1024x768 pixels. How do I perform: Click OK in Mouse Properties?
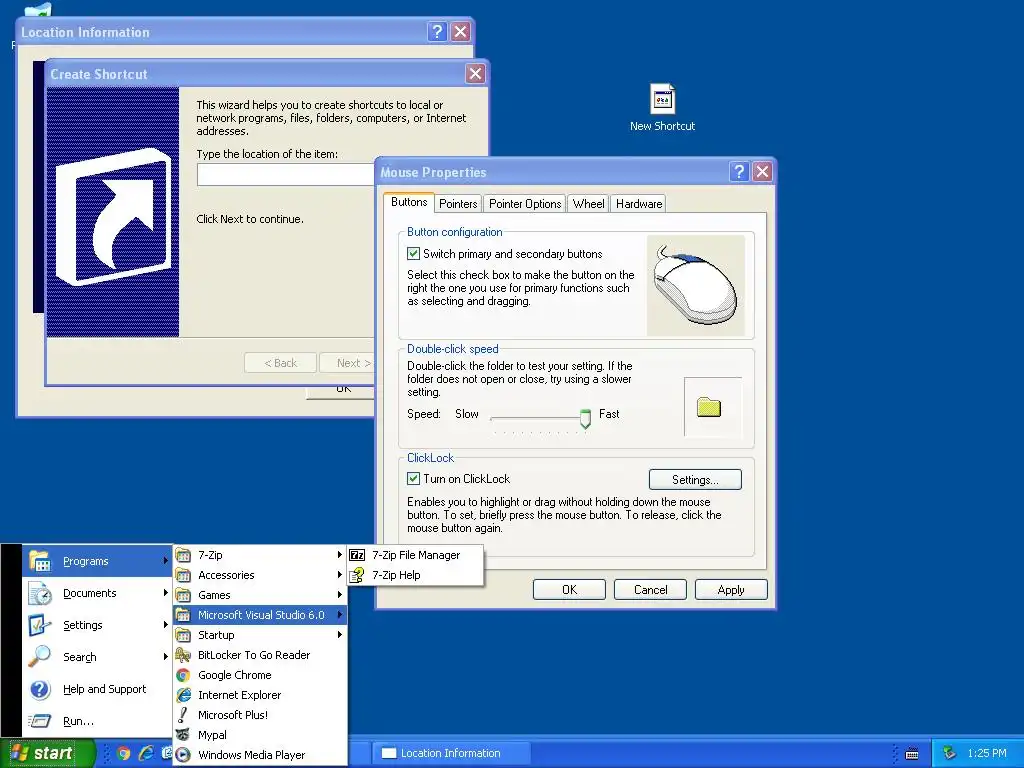pyautogui.click(x=569, y=590)
